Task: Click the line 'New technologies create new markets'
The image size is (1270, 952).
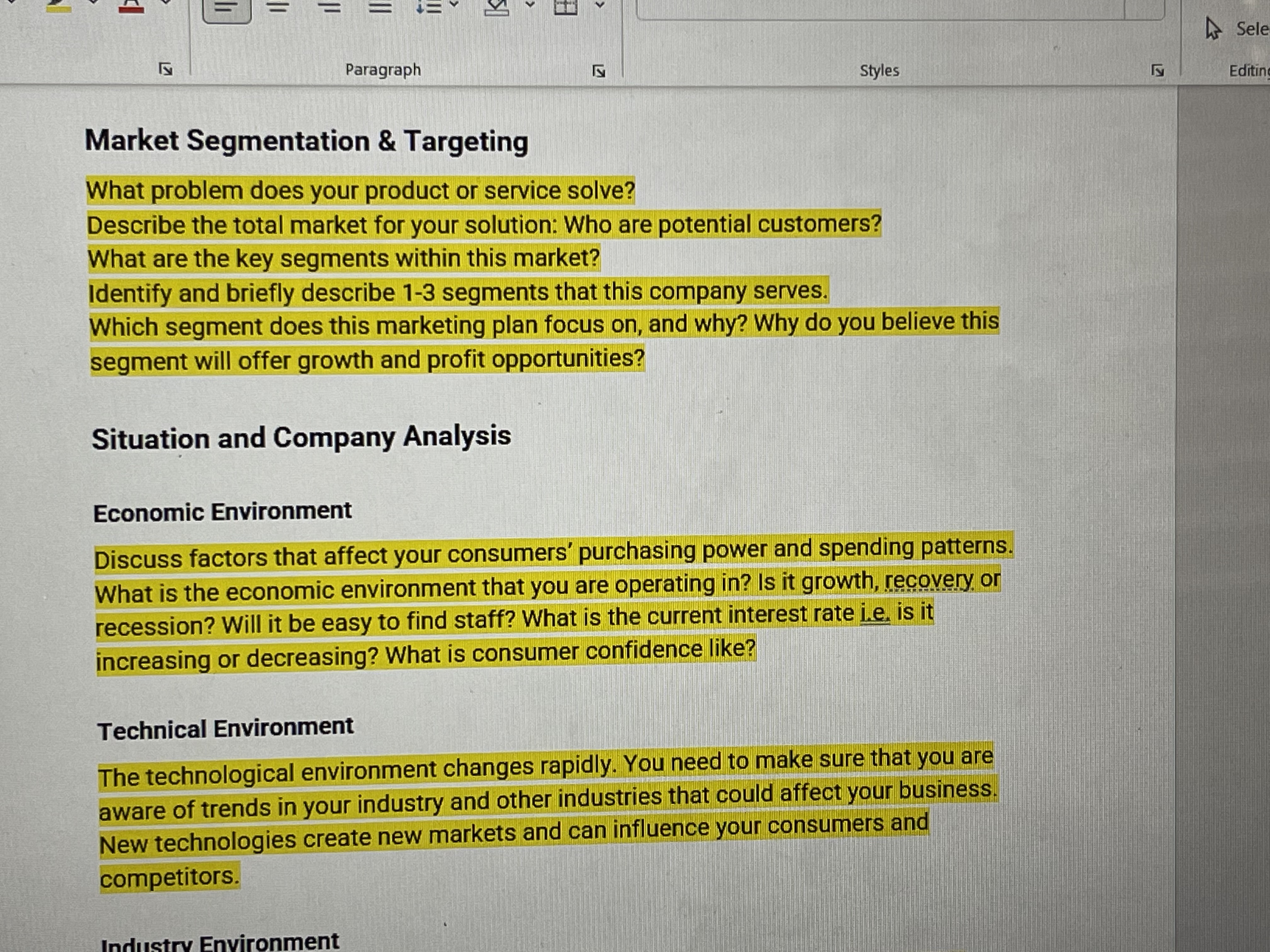Action: [514, 833]
